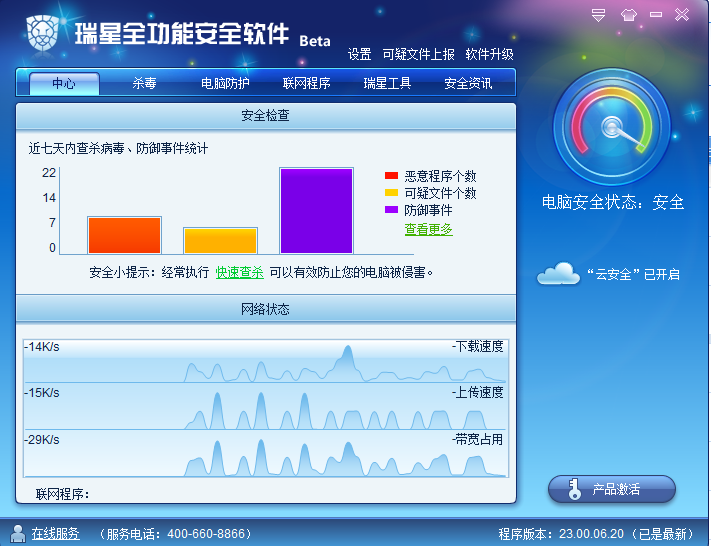711x546 pixels.
Task: Click the purple defense events bar
Action: click(x=317, y=211)
